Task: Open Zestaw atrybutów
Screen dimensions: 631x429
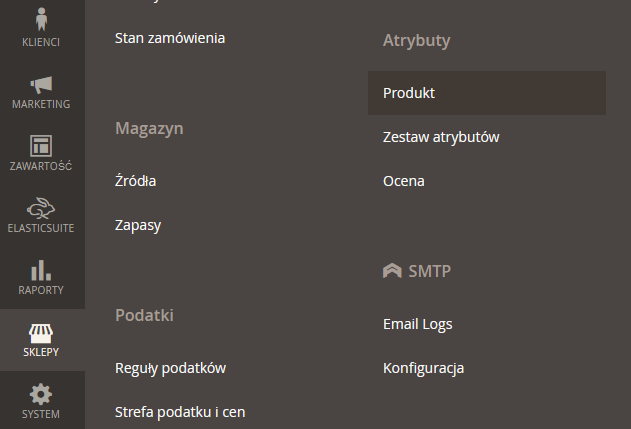Action: (441, 137)
